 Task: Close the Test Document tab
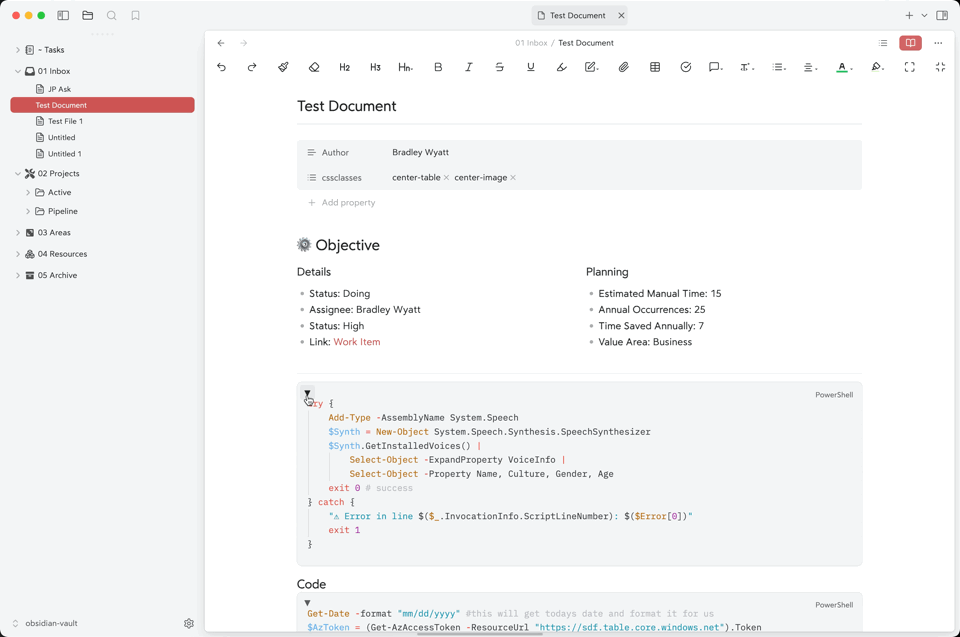pos(621,15)
